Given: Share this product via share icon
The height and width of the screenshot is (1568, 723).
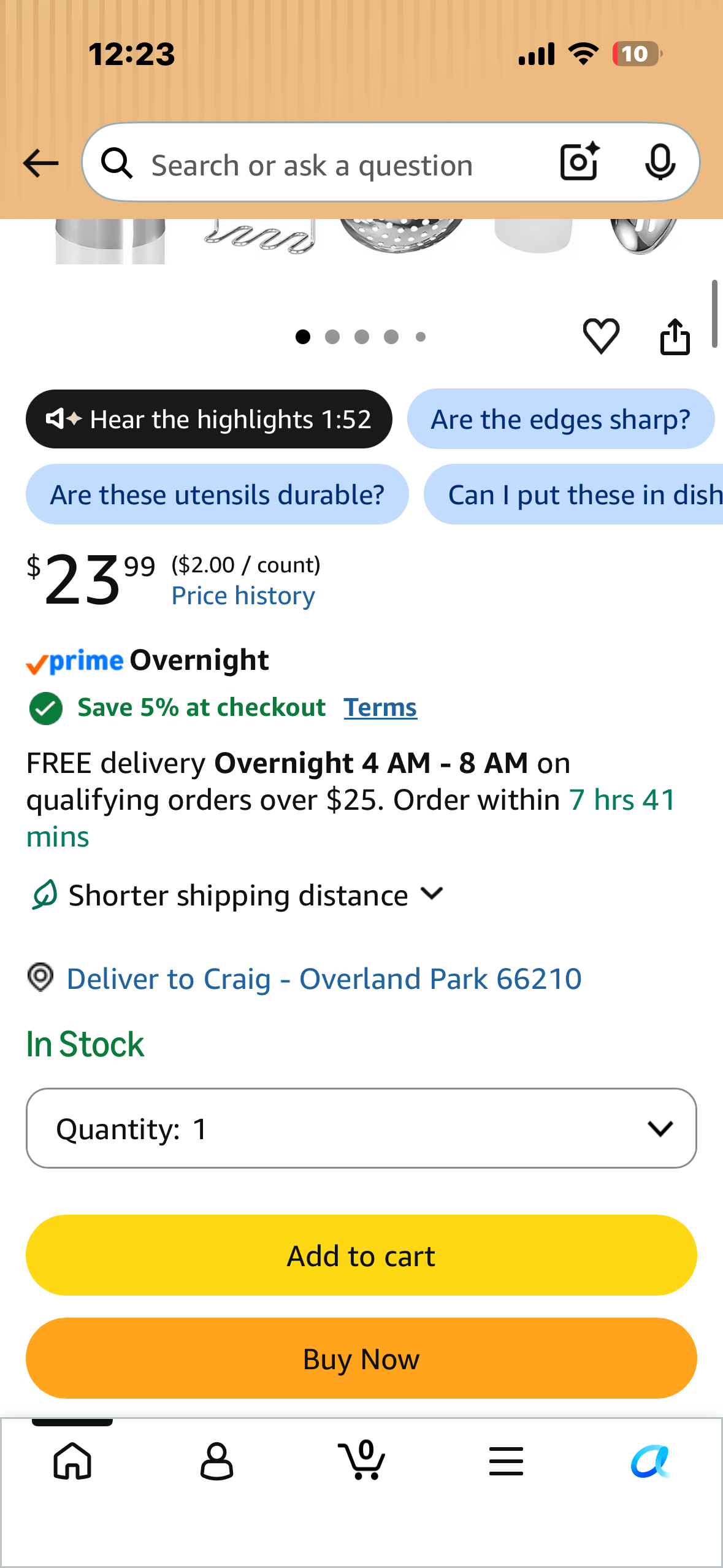Looking at the screenshot, I should click(675, 336).
